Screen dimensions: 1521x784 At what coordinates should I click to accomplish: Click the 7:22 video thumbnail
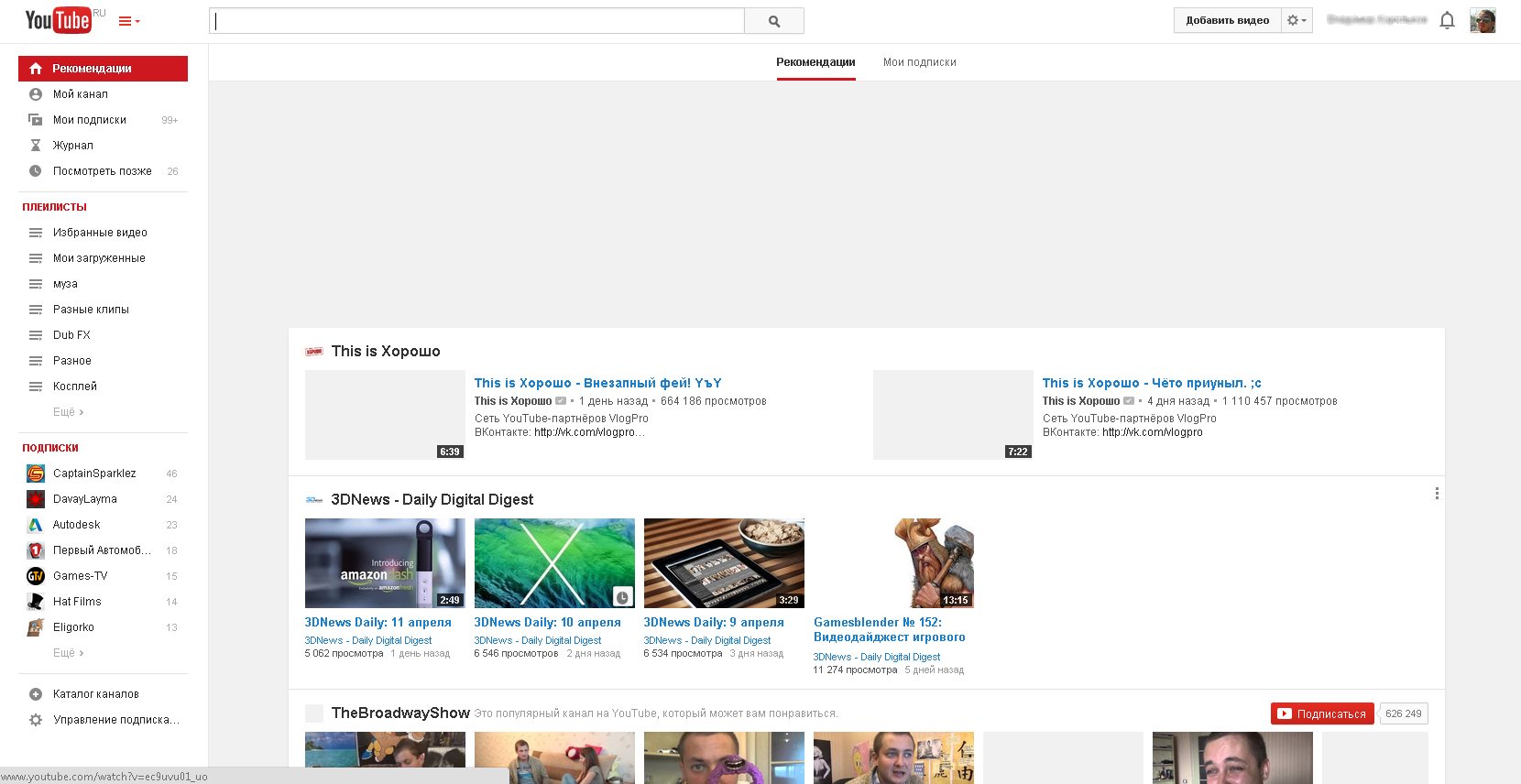953,415
